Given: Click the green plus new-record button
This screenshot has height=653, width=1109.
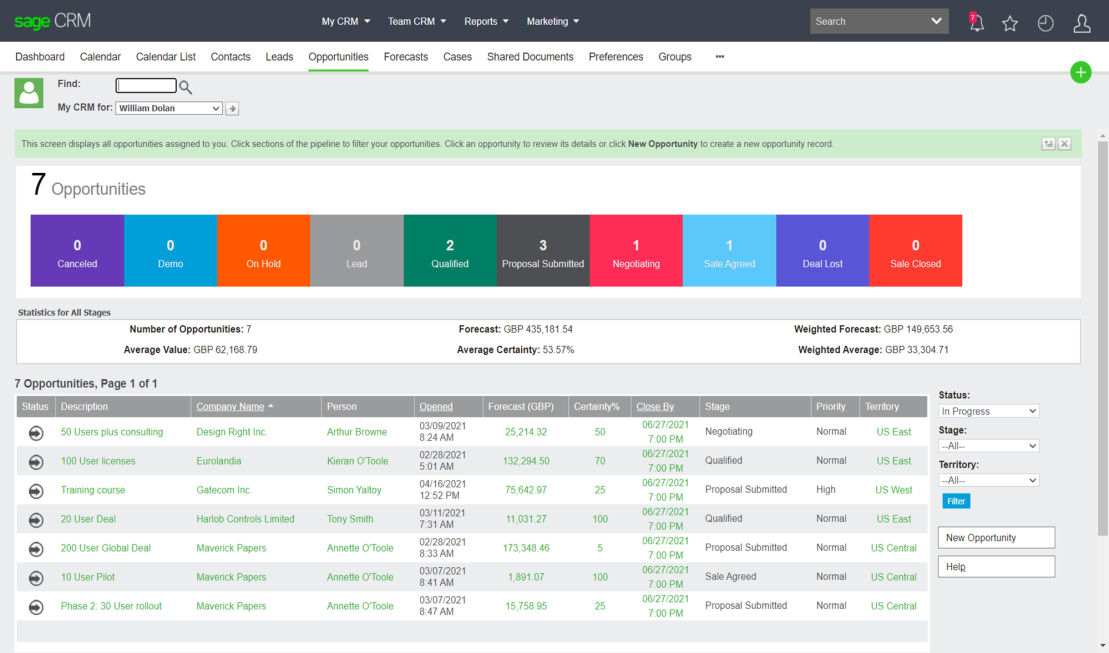Looking at the screenshot, I should point(1080,72).
